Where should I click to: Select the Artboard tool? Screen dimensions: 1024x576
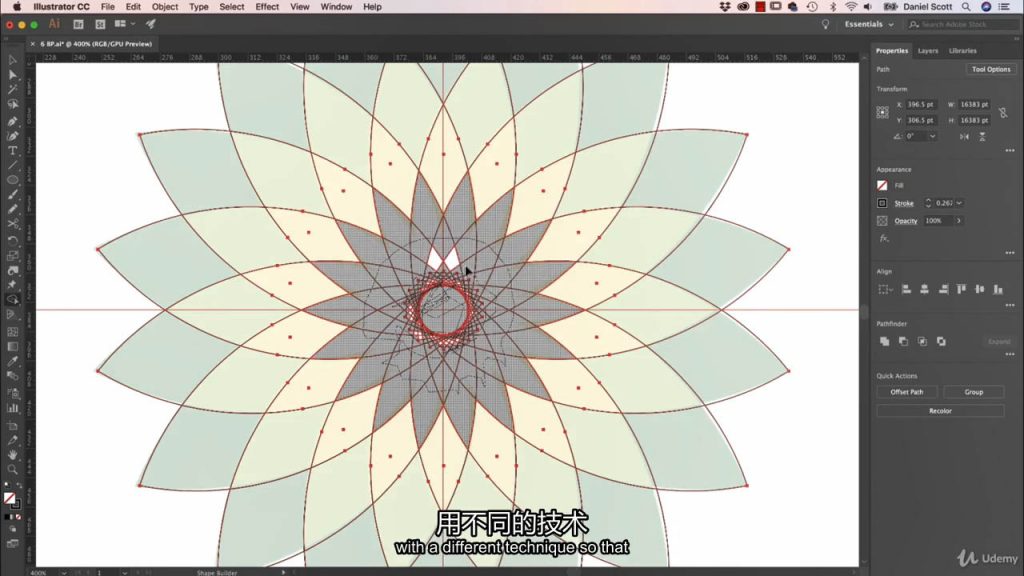(12, 425)
